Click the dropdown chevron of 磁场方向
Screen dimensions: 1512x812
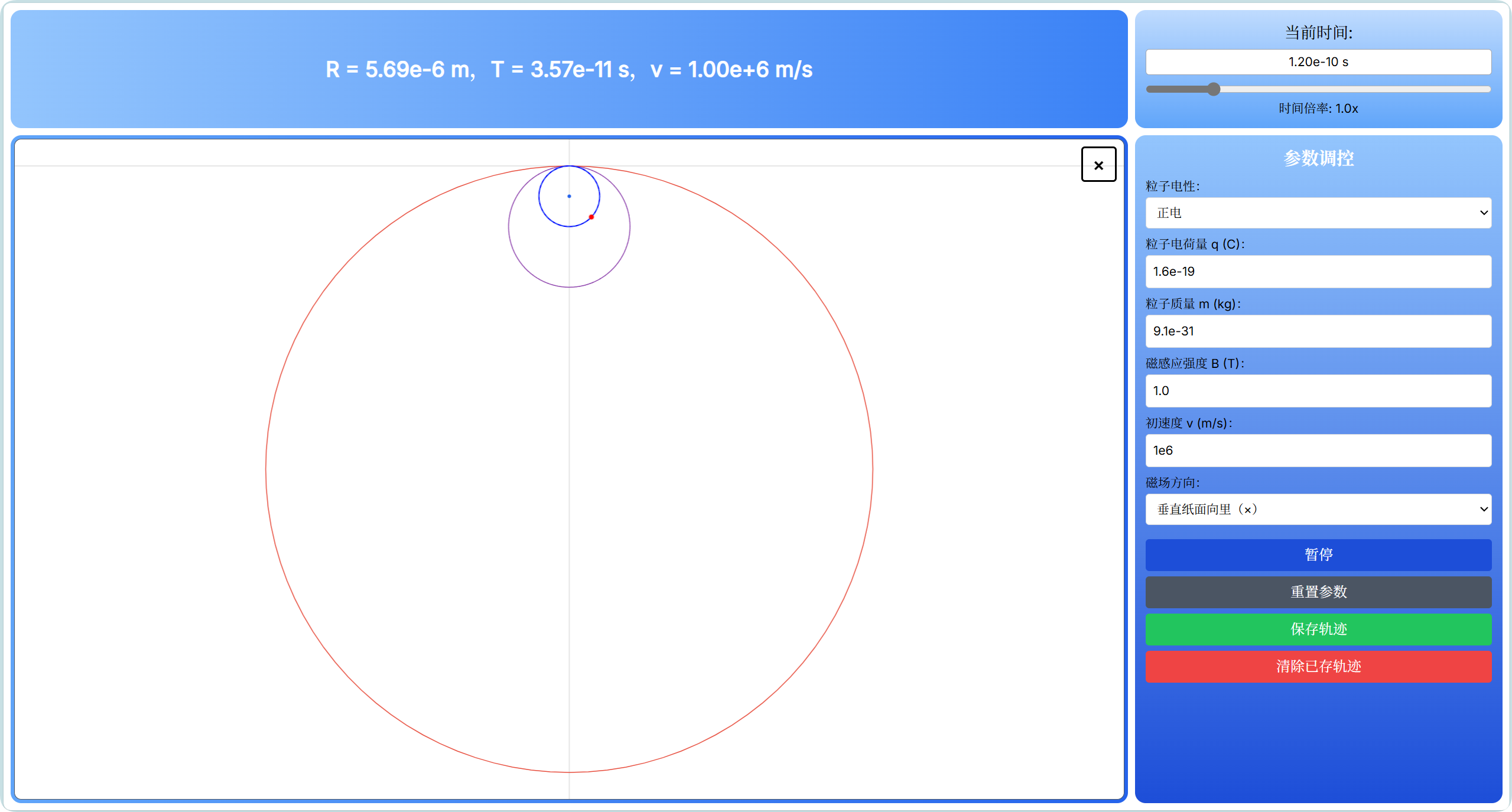click(1483, 509)
